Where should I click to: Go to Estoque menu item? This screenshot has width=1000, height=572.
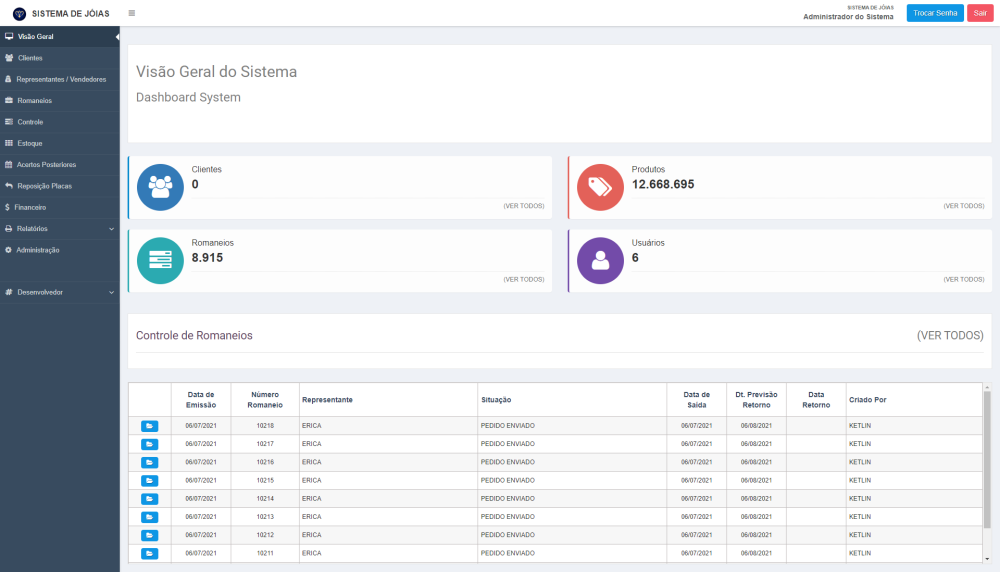point(60,143)
